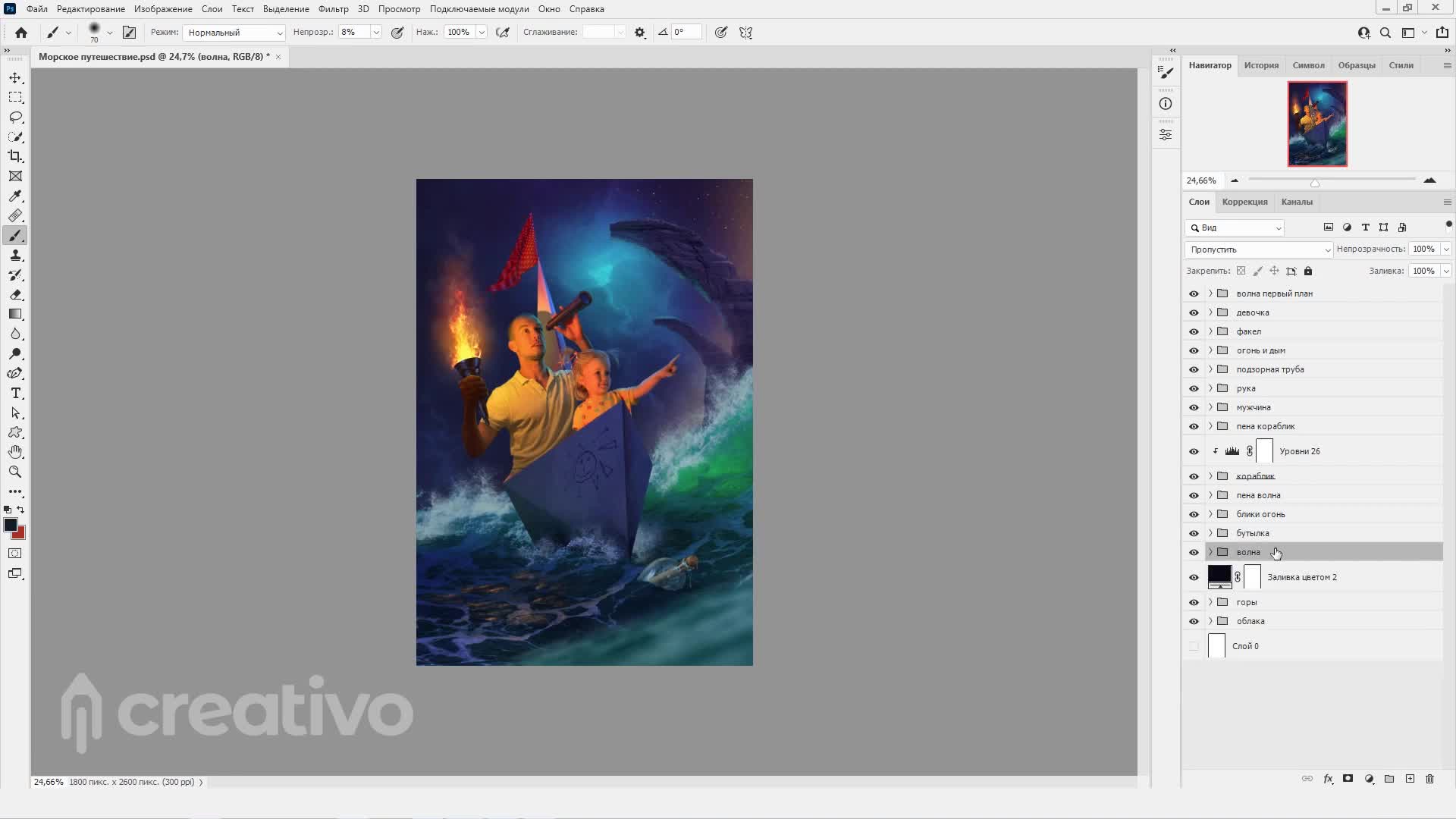Image resolution: width=1456 pixels, height=819 pixels.
Task: Select the Crop tool
Action: 15,156
